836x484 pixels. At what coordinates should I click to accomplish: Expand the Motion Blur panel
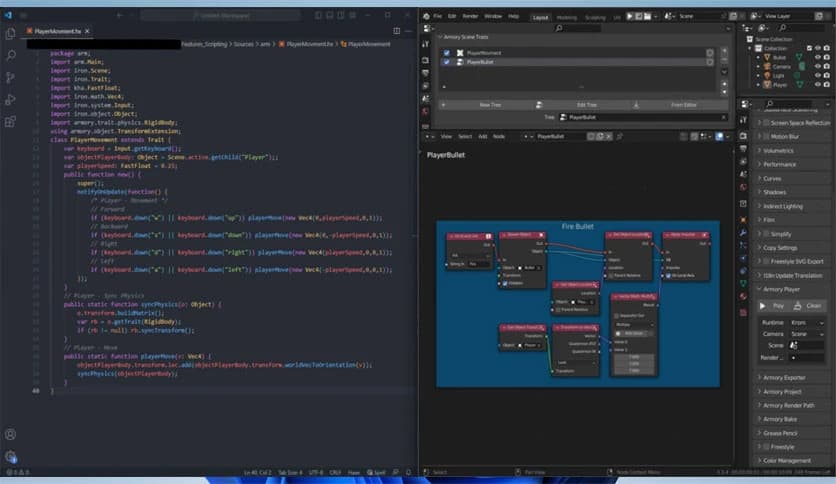(759, 136)
